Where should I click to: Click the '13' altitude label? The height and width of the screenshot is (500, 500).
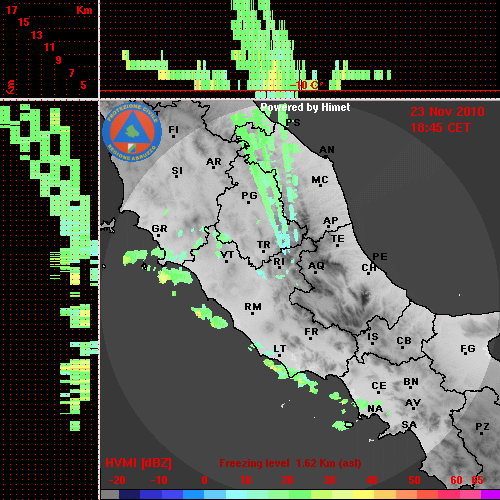click(x=37, y=35)
